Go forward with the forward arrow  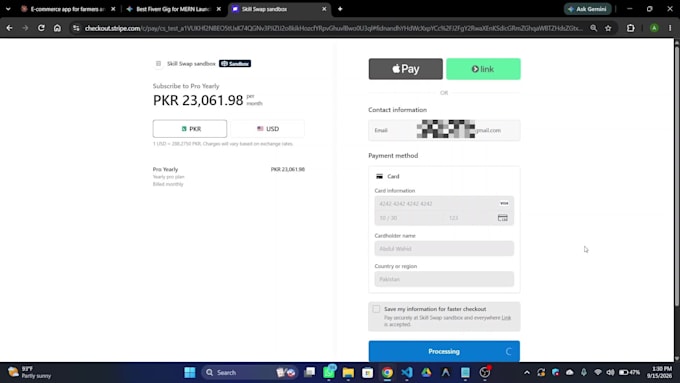25,28
